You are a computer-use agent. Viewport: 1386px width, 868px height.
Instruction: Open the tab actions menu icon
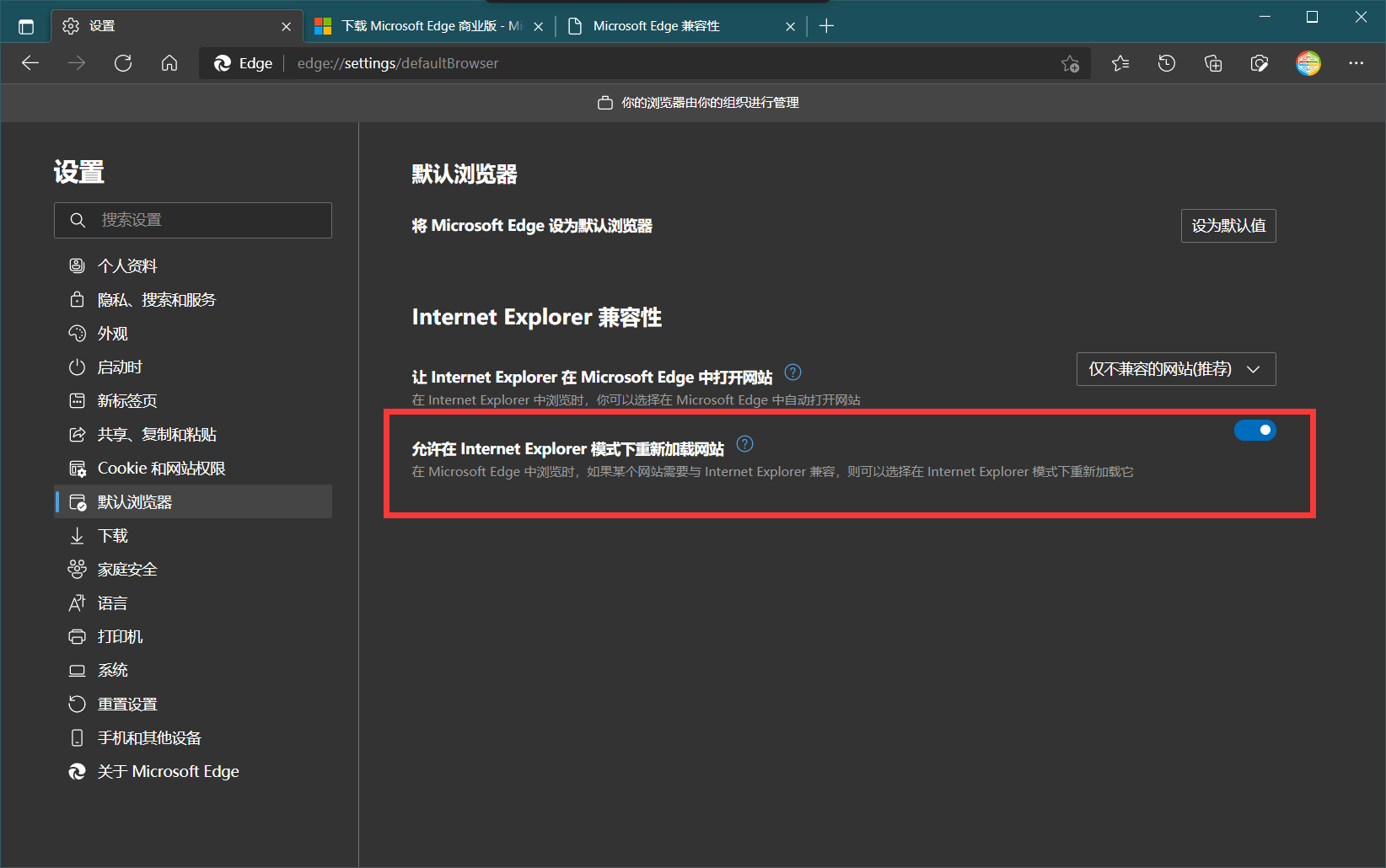(x=26, y=26)
